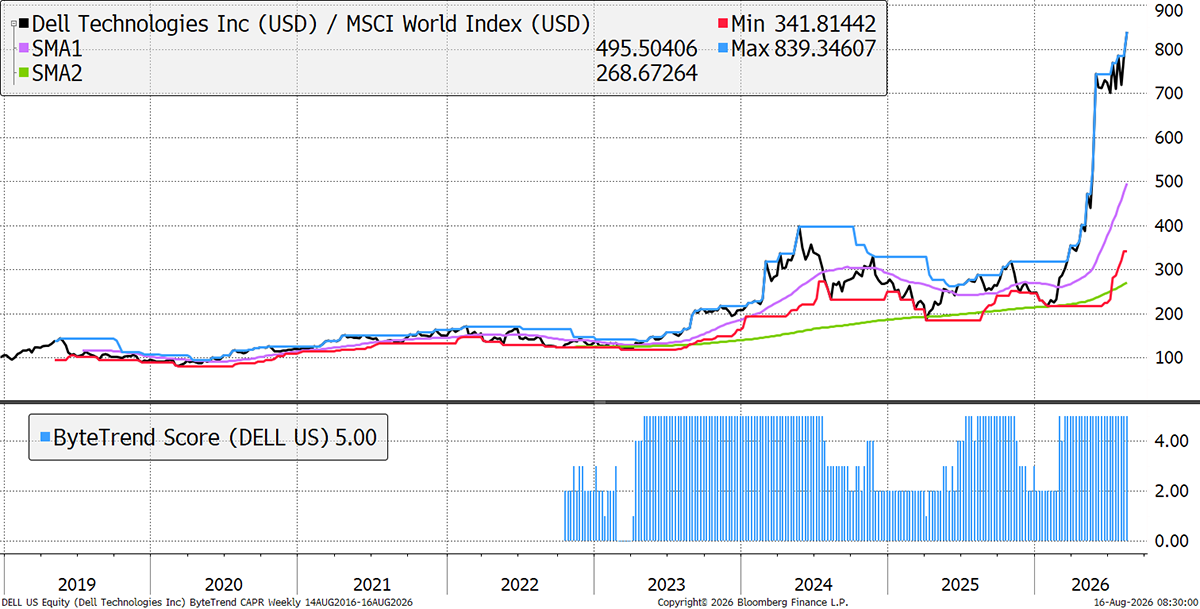
Task: Select the Dell Technologies / MSCI World Index title
Action: pyautogui.click(x=311, y=23)
